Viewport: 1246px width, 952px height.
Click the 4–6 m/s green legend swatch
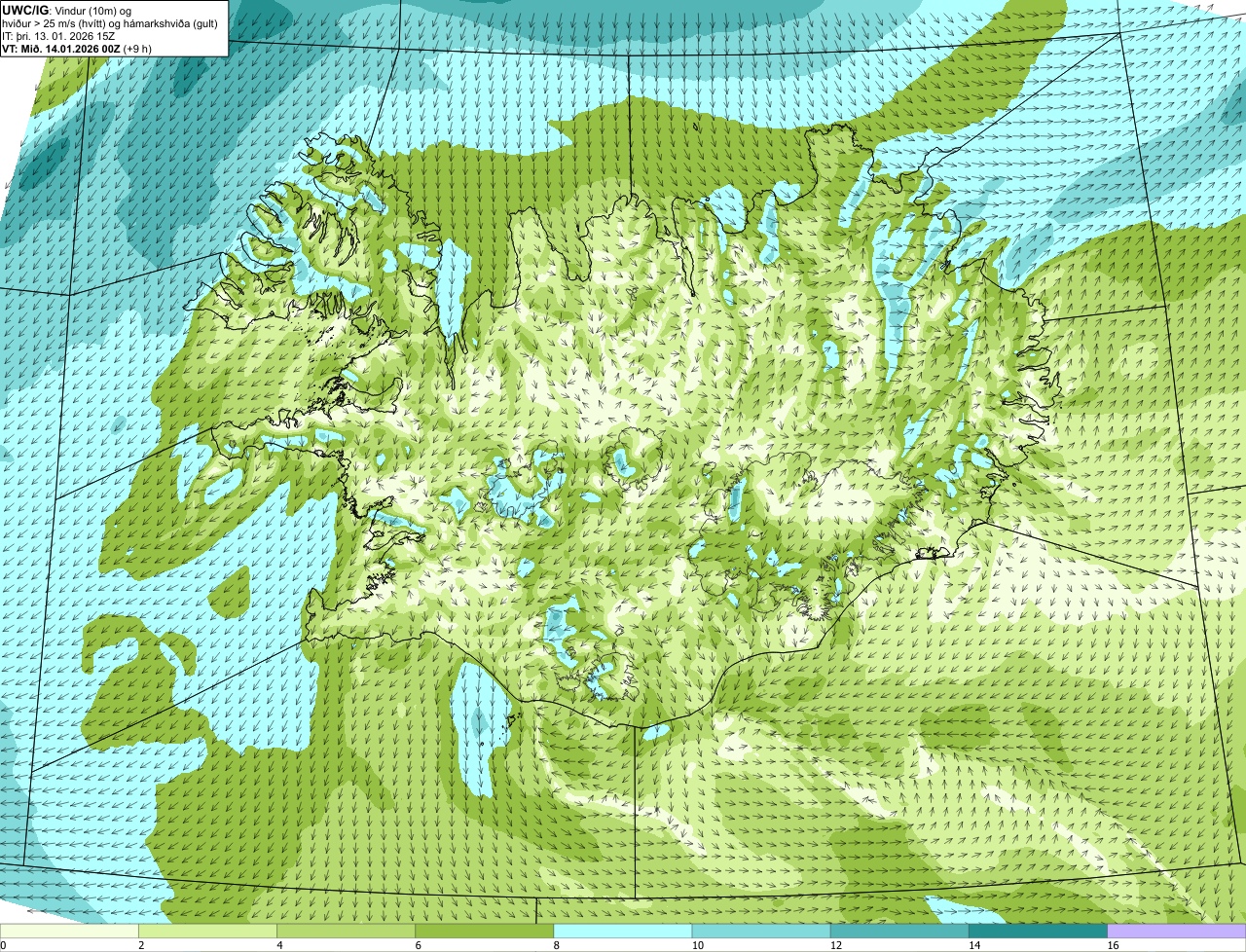click(347, 932)
